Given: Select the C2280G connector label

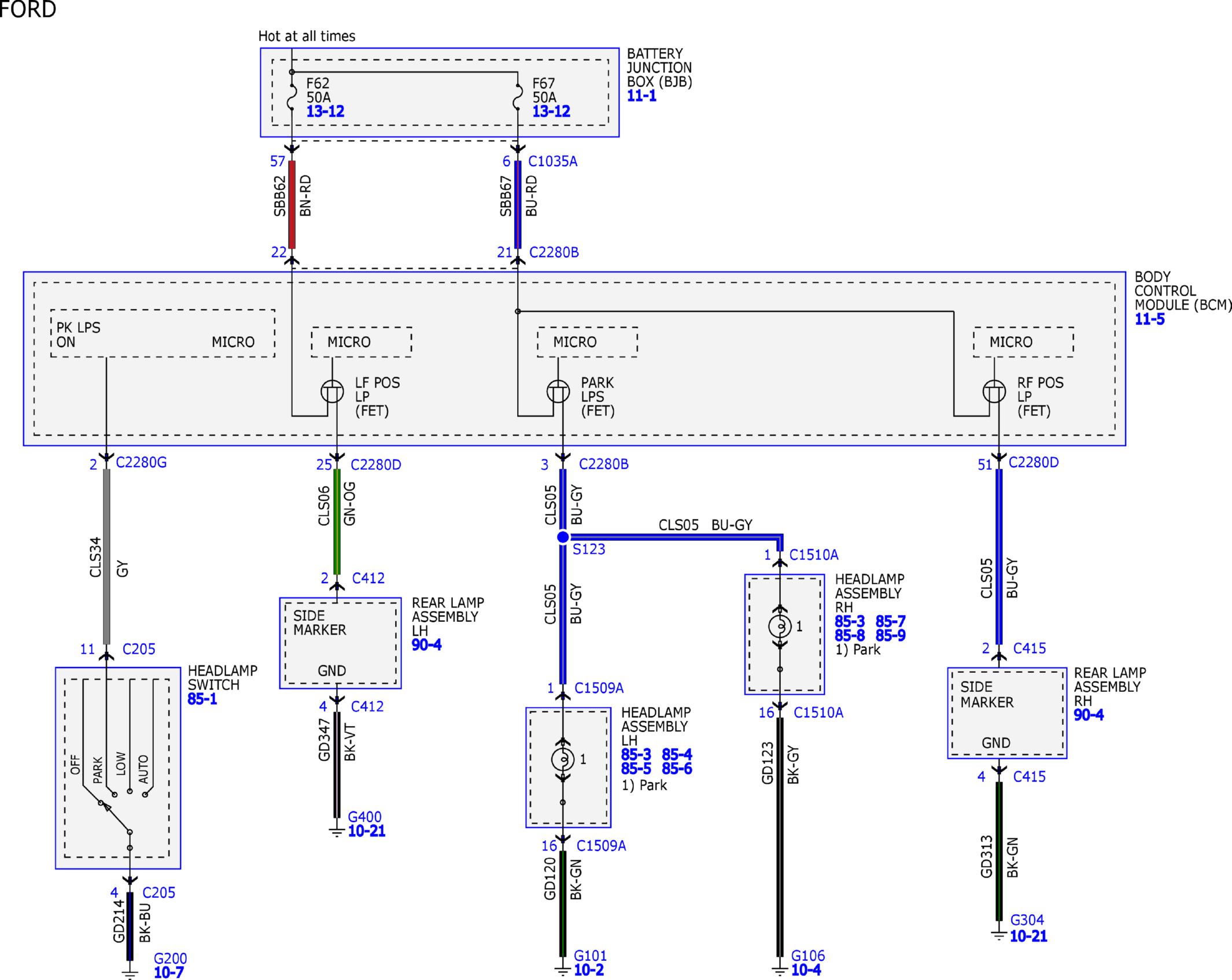Looking at the screenshot, I should tap(141, 462).
